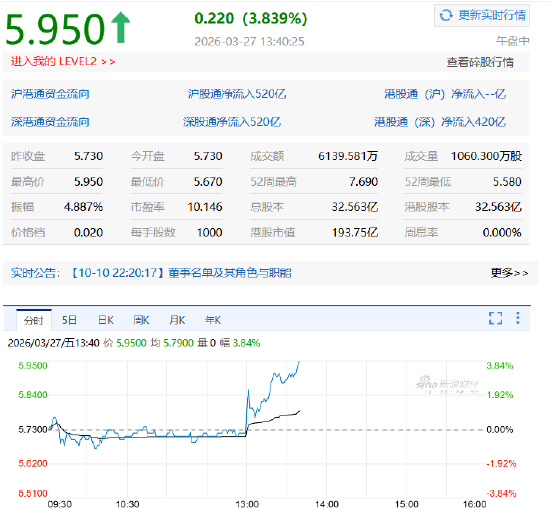Open 深港通资金流向 link
The height and width of the screenshot is (508, 550).
point(50,122)
